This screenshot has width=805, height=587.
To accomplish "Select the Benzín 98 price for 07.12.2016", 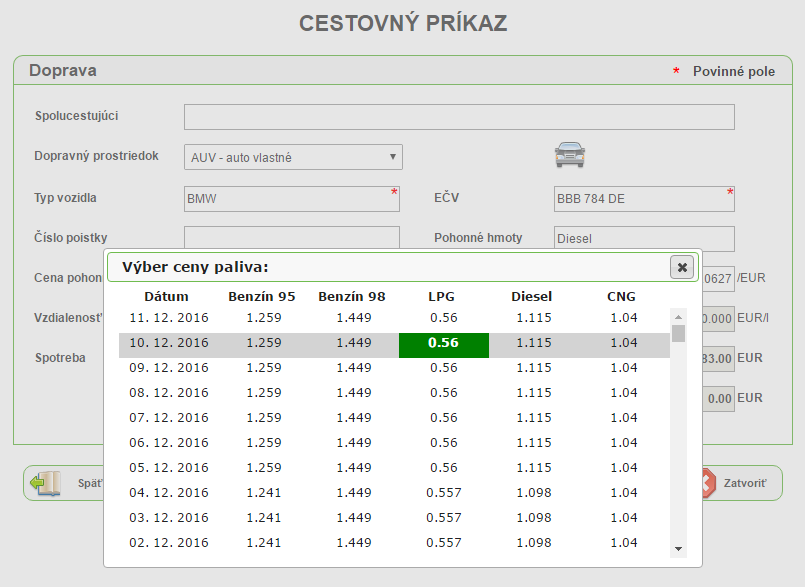I will 353,418.
